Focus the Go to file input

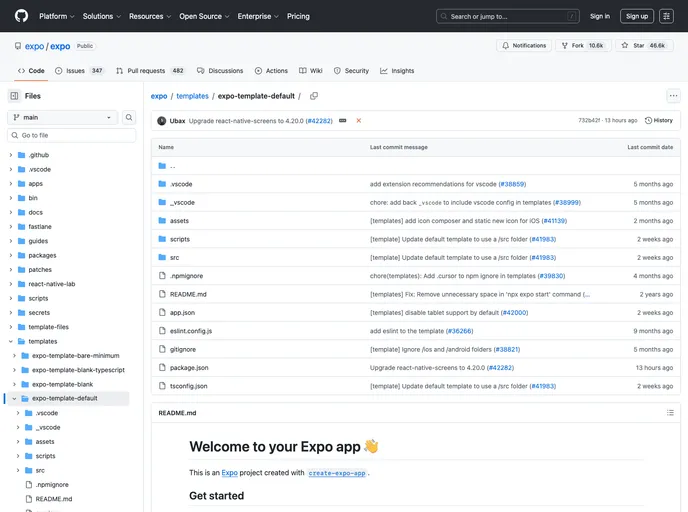[x=75, y=135]
